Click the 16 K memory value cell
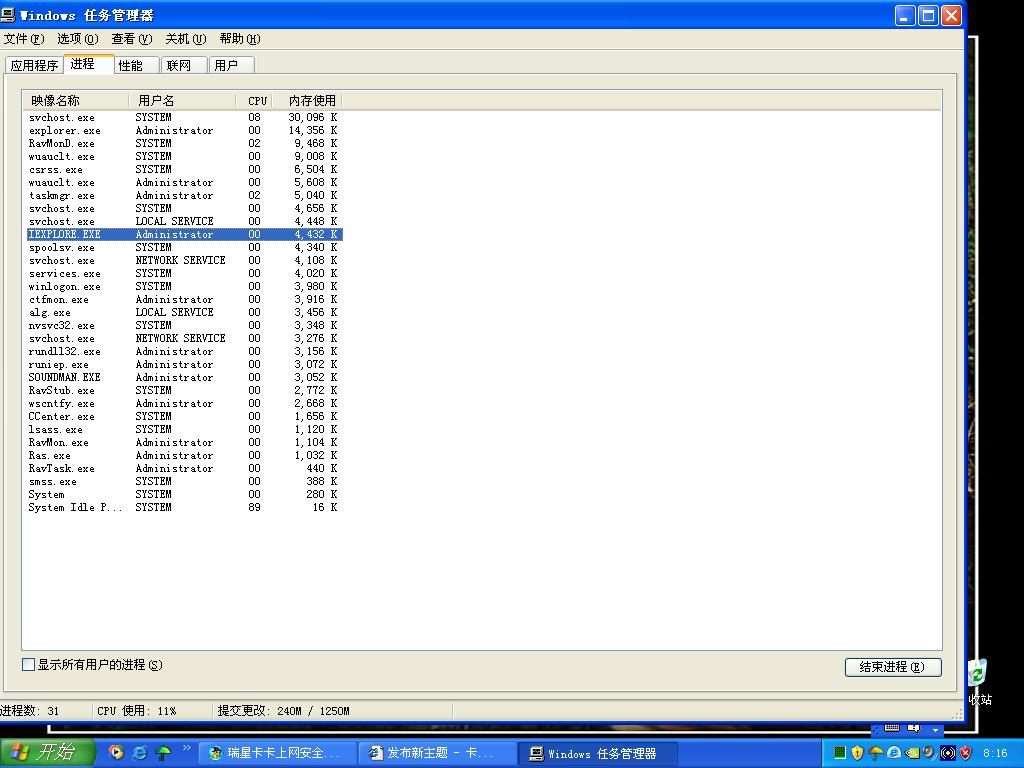The height and width of the screenshot is (768, 1024). coord(324,507)
